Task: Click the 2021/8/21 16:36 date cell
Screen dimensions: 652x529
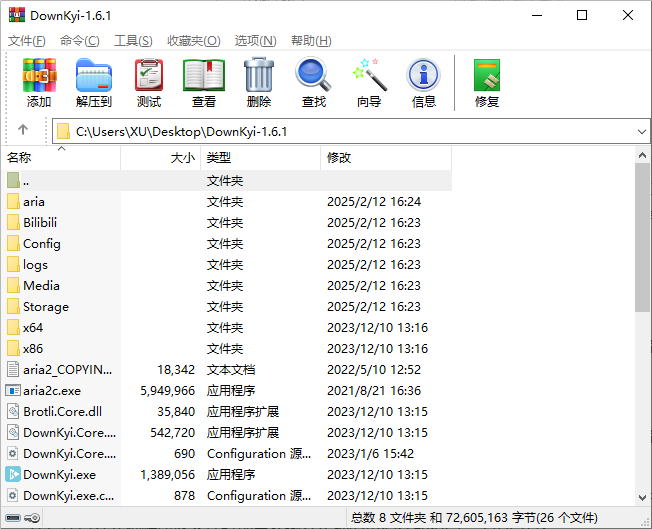Action: (374, 391)
